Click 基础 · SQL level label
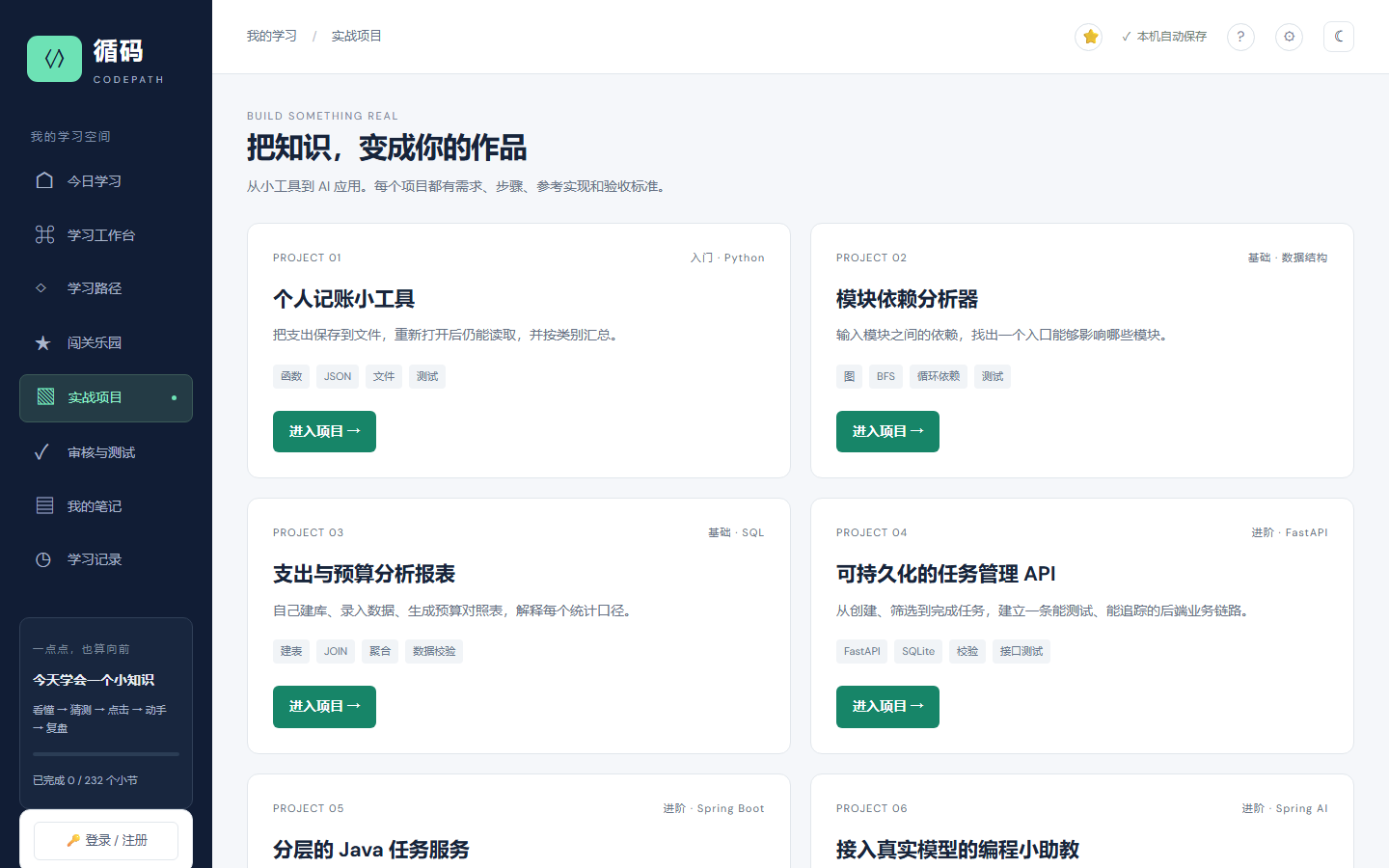The height and width of the screenshot is (868, 1389). pos(736,532)
